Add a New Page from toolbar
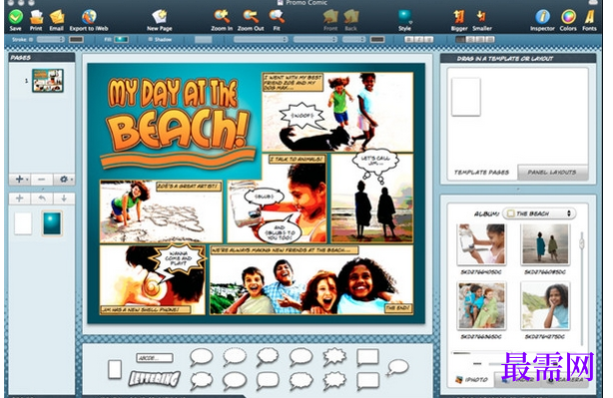The image size is (613, 398). pyautogui.click(x=160, y=17)
